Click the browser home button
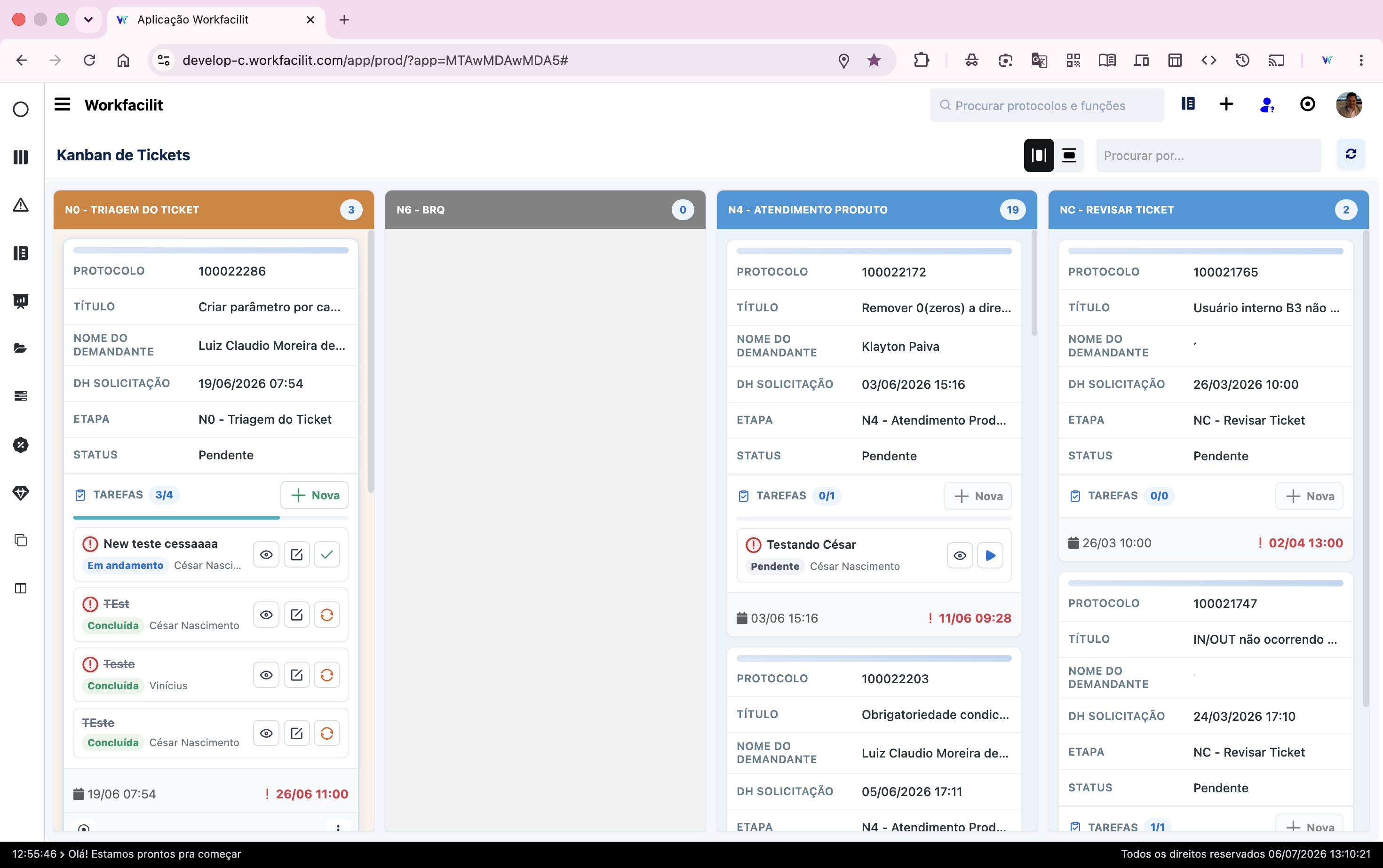The image size is (1383, 868). tap(123, 60)
